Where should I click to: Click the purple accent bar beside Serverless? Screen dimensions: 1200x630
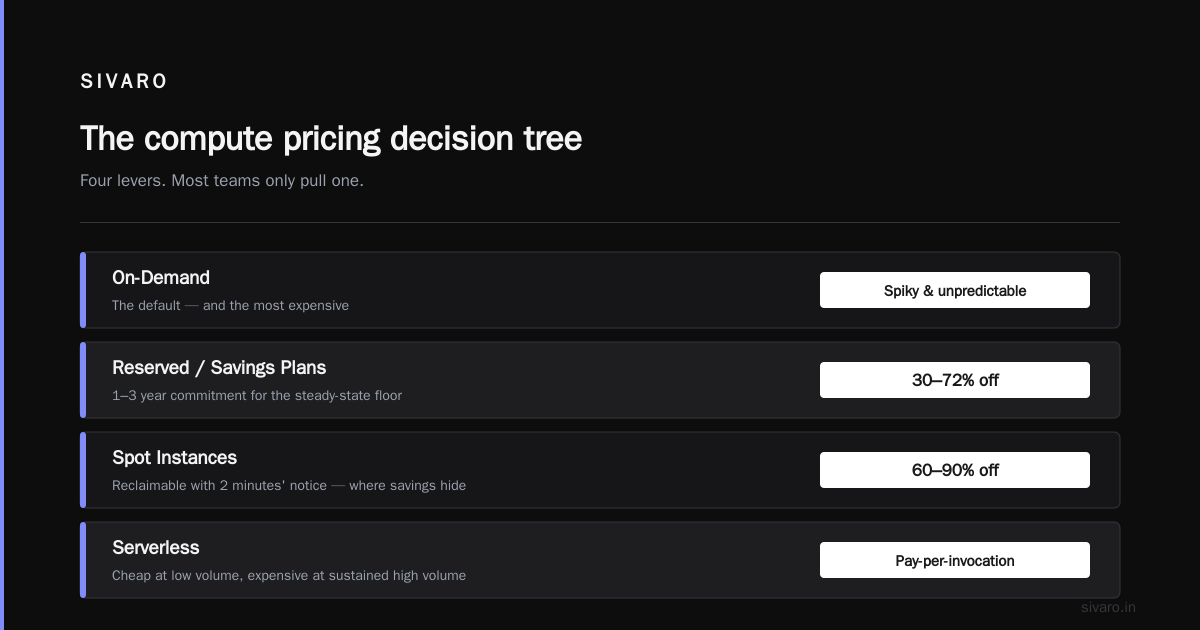[x=83, y=560]
